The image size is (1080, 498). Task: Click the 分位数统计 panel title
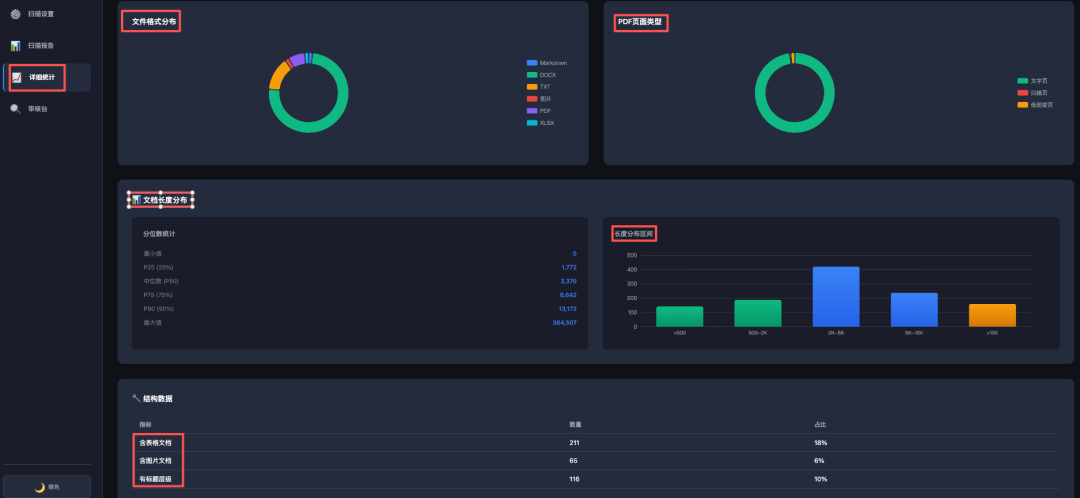point(159,234)
